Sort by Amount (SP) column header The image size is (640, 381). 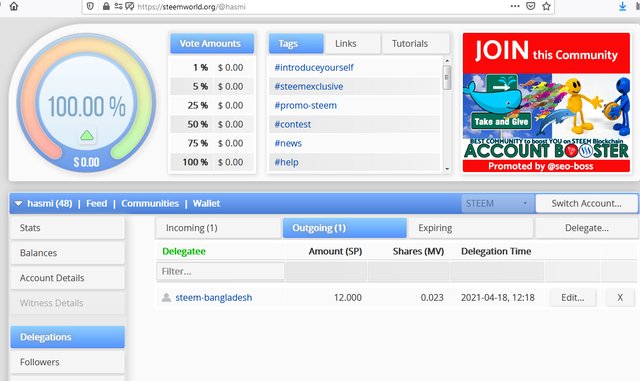click(x=335, y=251)
